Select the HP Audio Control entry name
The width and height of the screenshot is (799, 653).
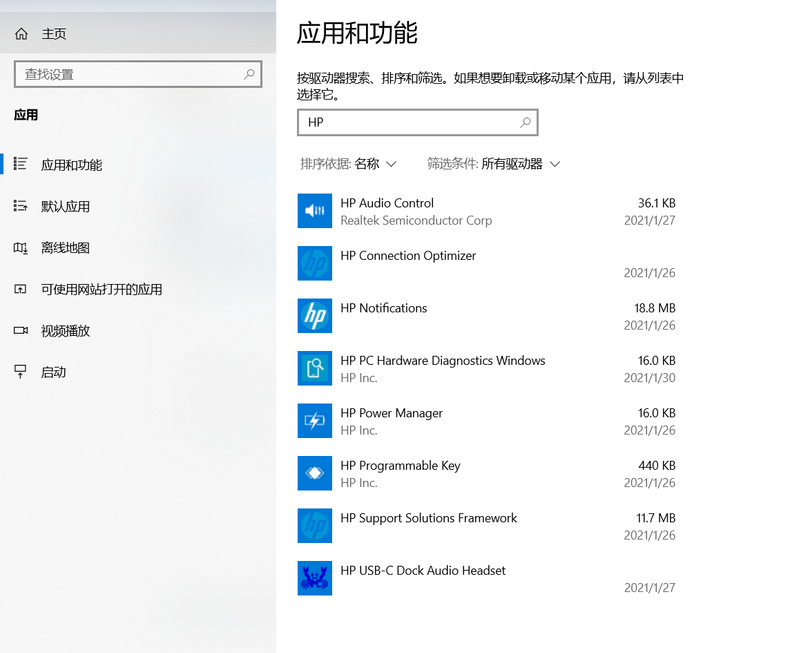[387, 203]
